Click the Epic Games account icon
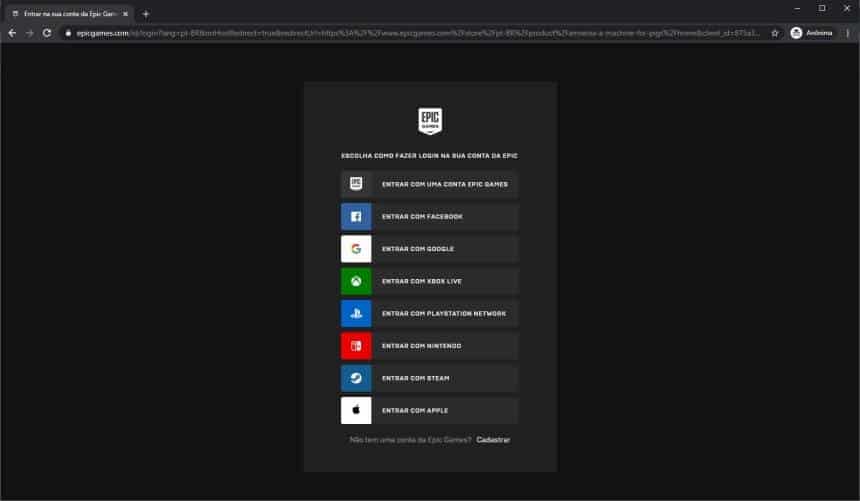This screenshot has width=860, height=501. [x=356, y=184]
